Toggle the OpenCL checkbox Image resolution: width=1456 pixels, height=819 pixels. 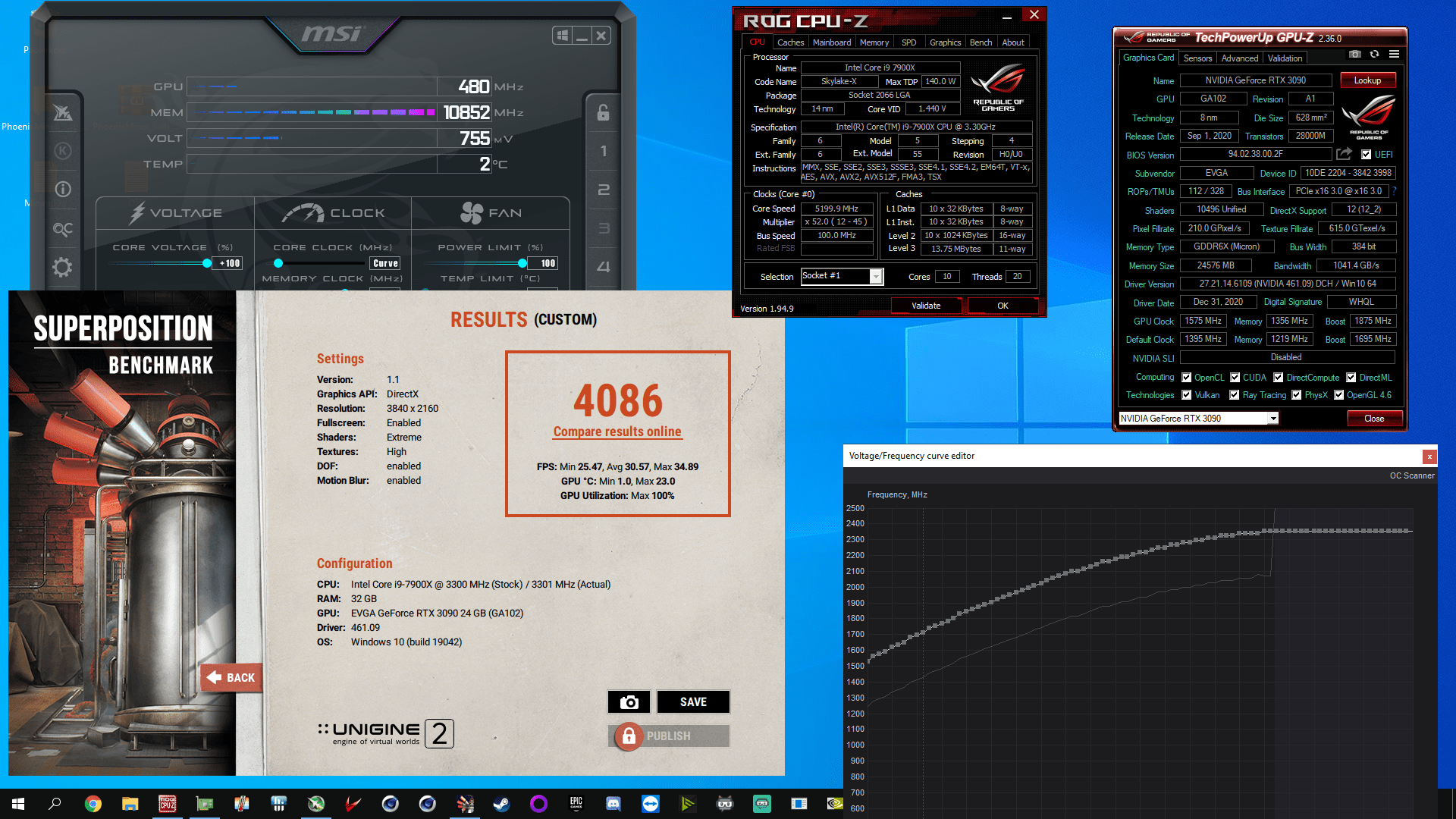tap(1187, 378)
